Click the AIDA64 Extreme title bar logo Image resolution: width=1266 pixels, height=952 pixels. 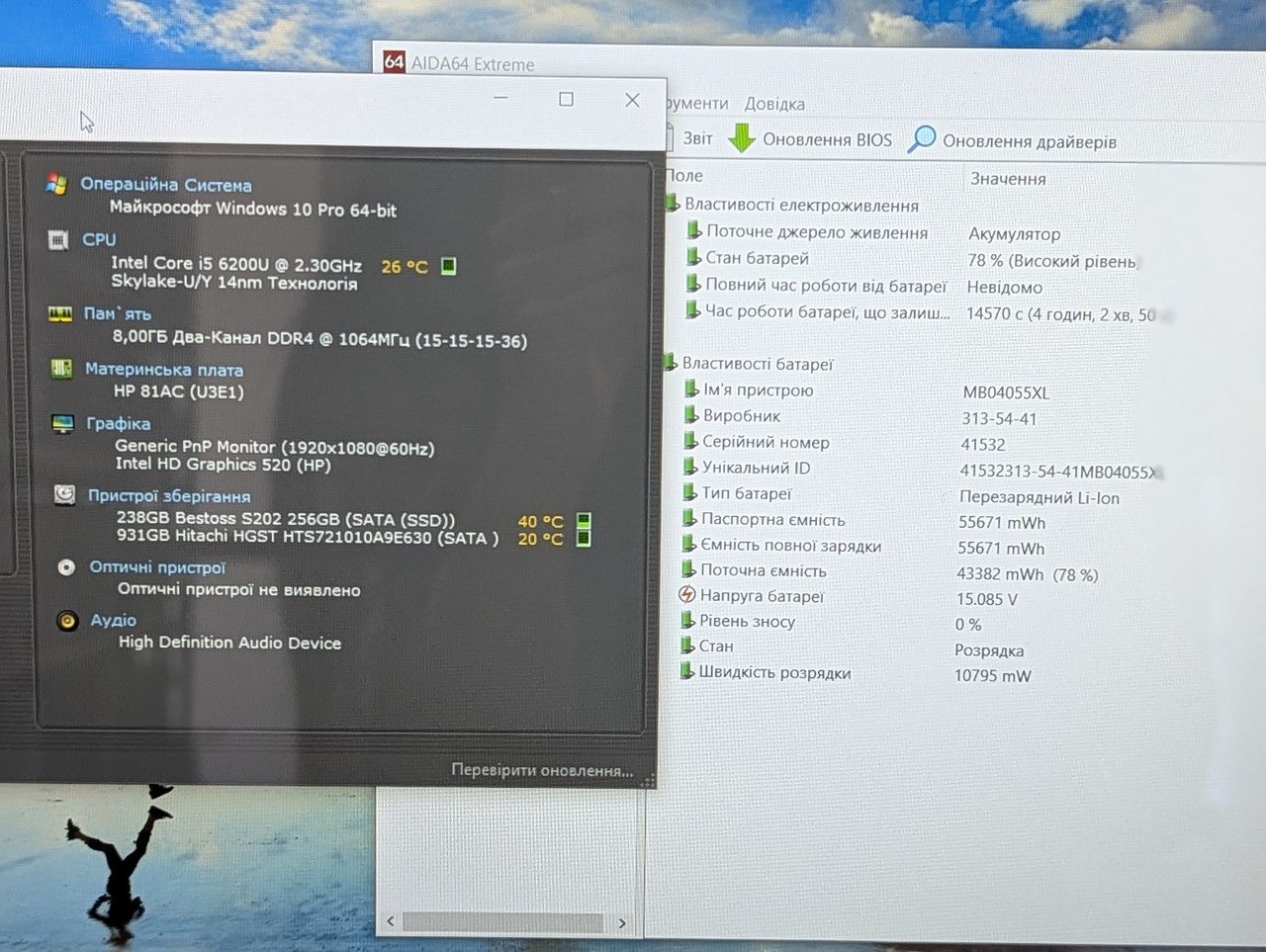pos(395,62)
